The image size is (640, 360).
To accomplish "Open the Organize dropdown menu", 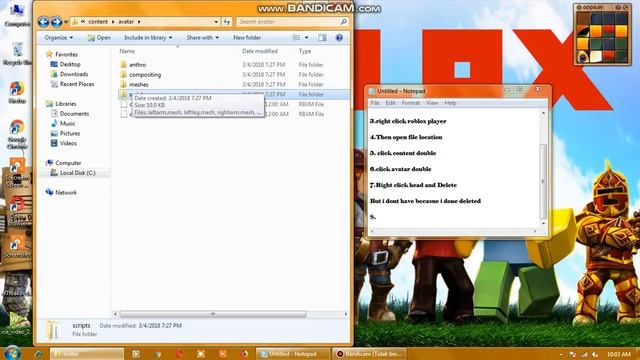I will 58,38.
